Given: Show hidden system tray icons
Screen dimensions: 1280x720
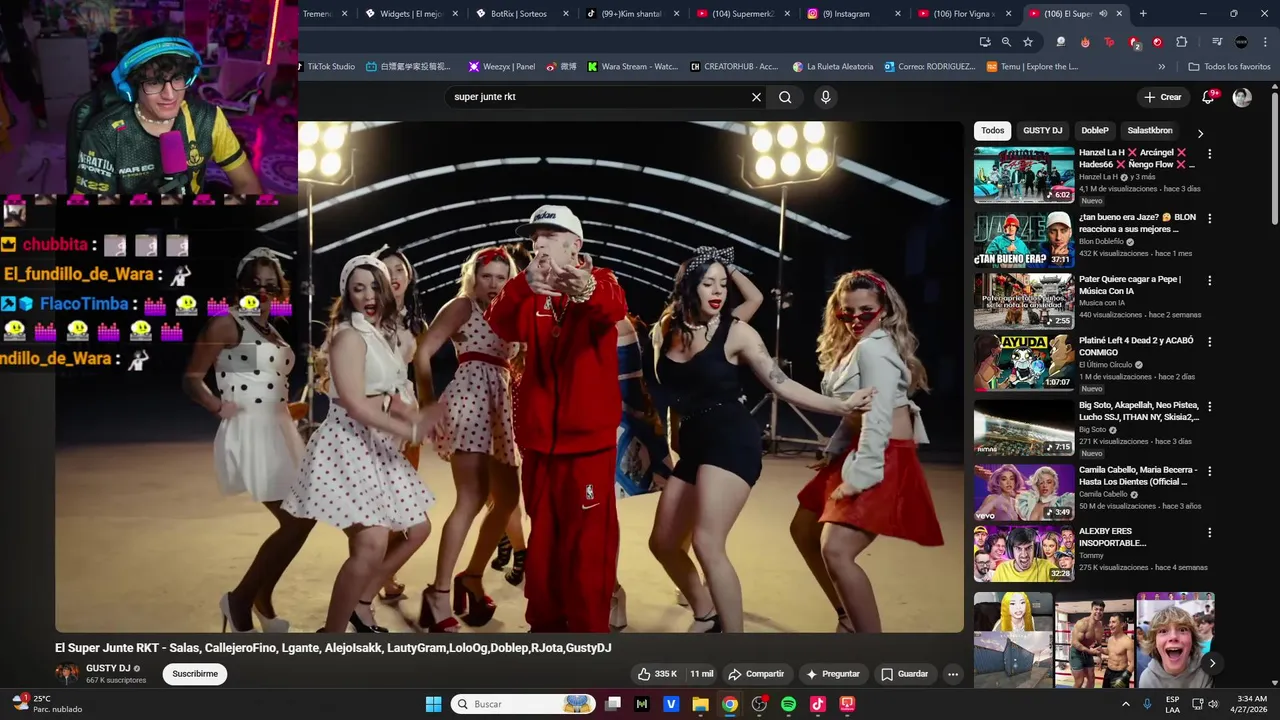Looking at the screenshot, I should (x=1126, y=704).
